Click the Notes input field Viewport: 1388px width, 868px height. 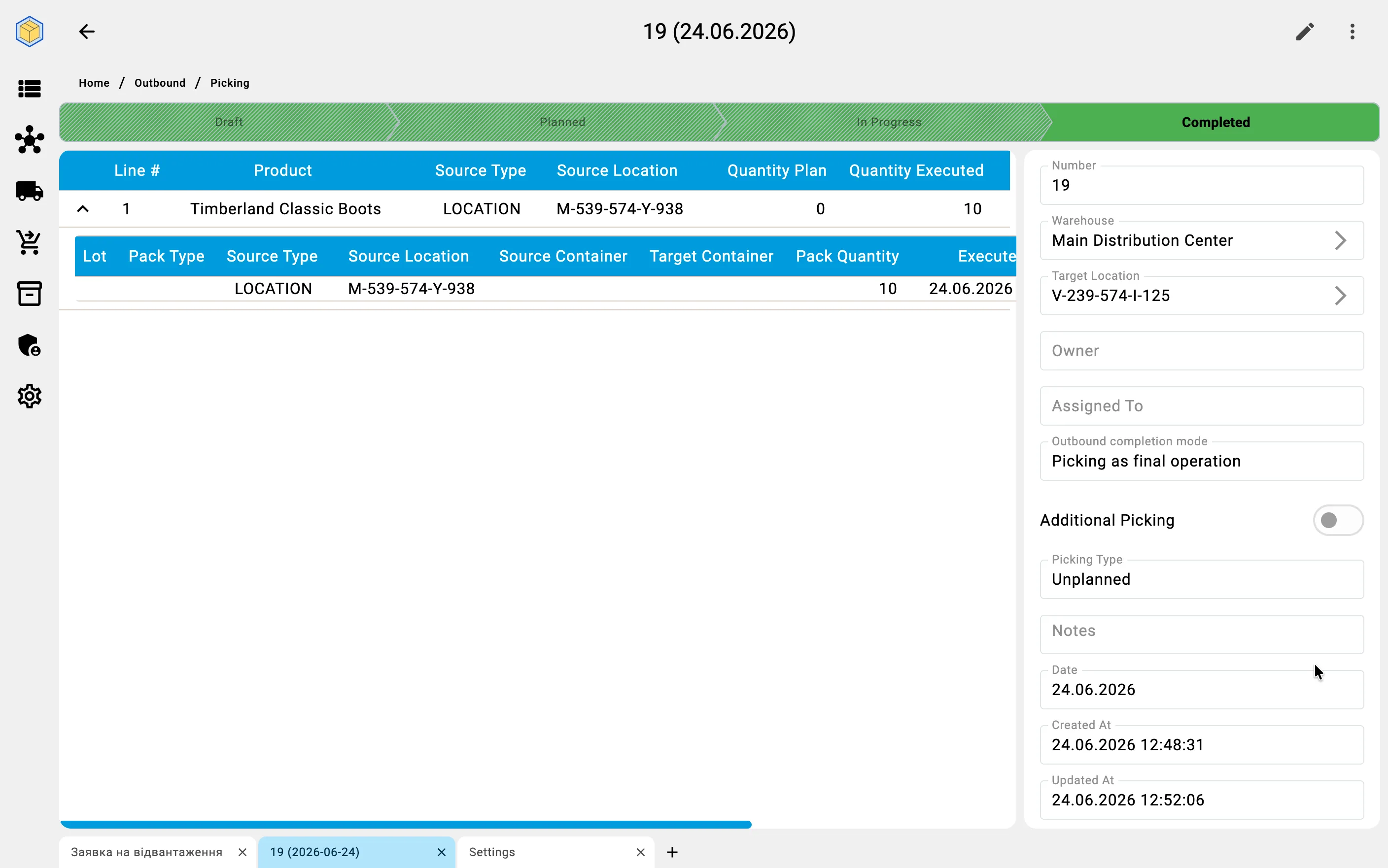pos(1201,634)
